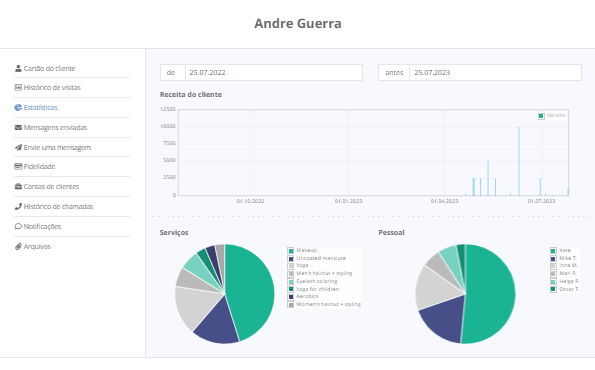Image resolution: width=595 pixels, height=370 pixels.
Task: Click the envelope icon for Mensagens enviadas
Action: [x=18, y=128]
